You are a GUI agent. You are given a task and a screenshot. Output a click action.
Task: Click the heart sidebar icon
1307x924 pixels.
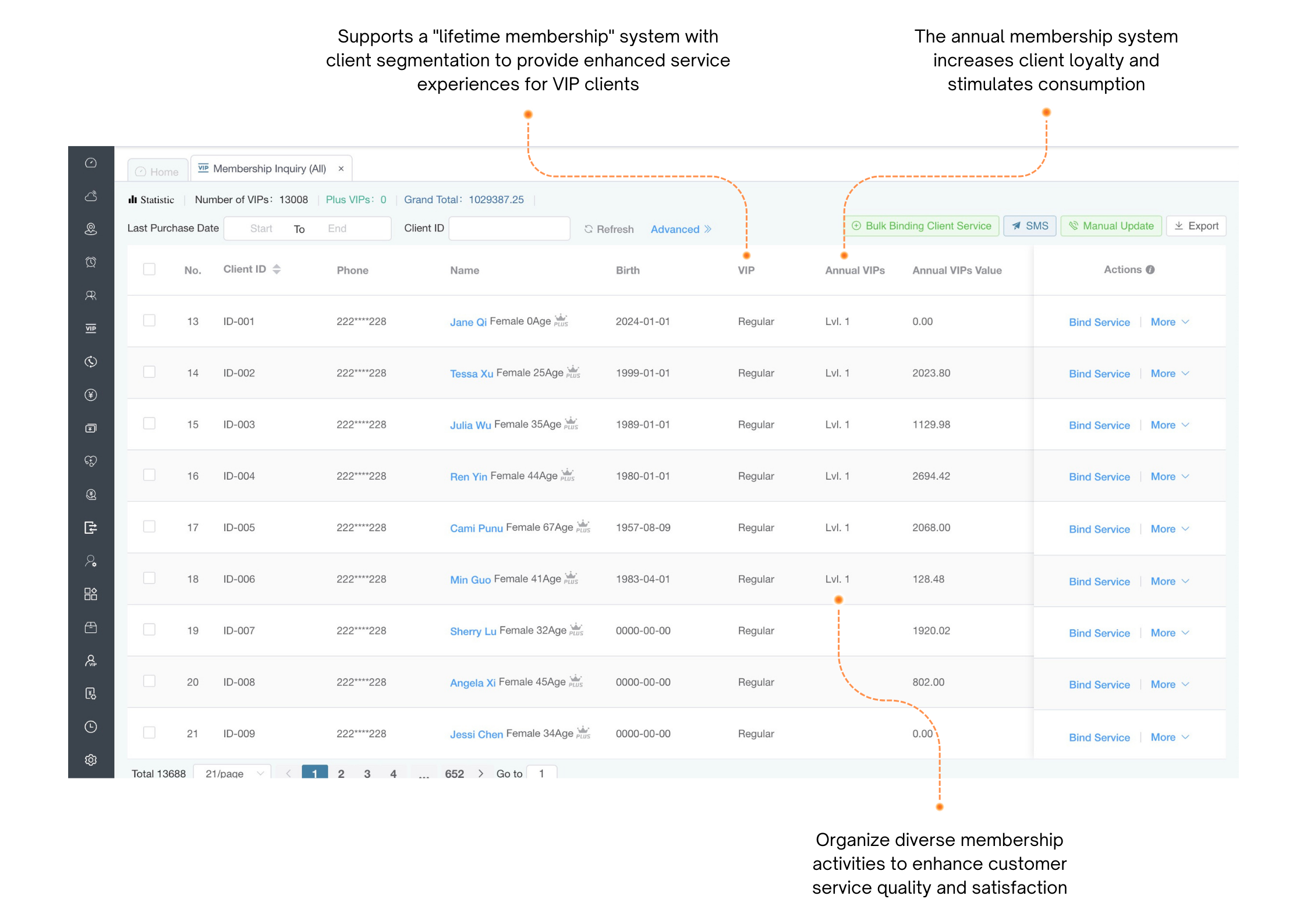pos(91,461)
